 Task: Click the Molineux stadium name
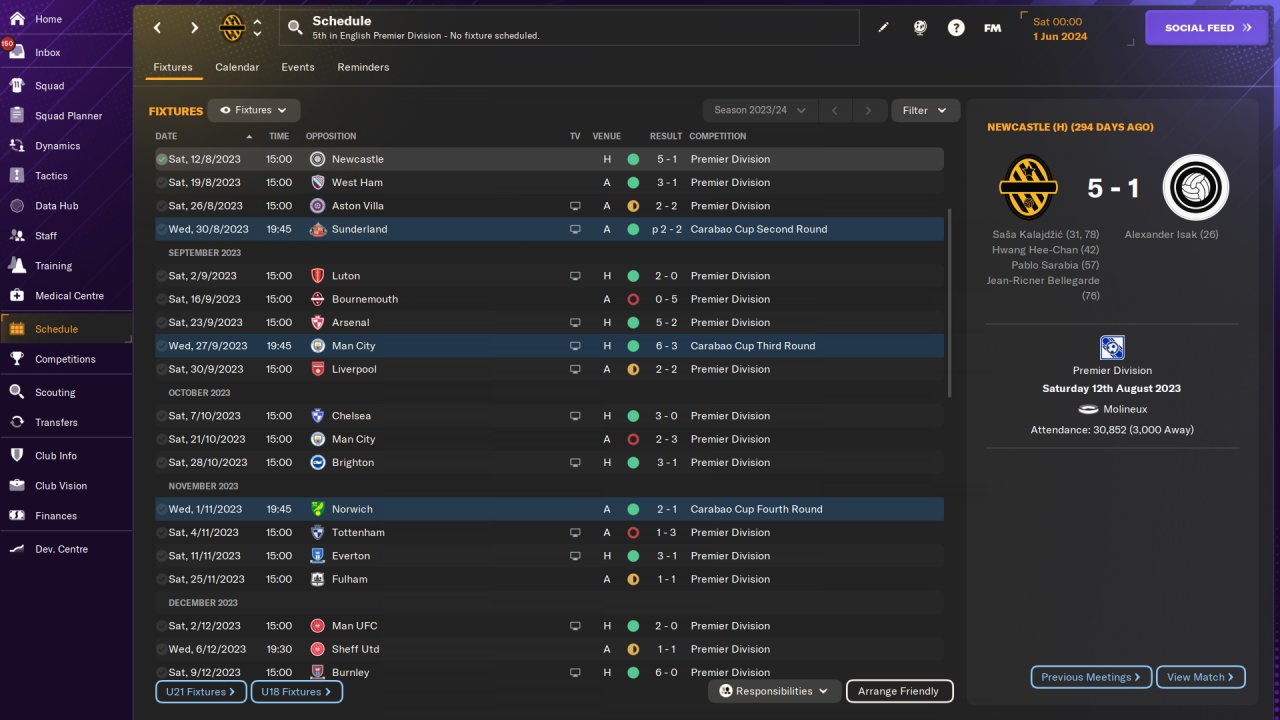click(x=1125, y=409)
